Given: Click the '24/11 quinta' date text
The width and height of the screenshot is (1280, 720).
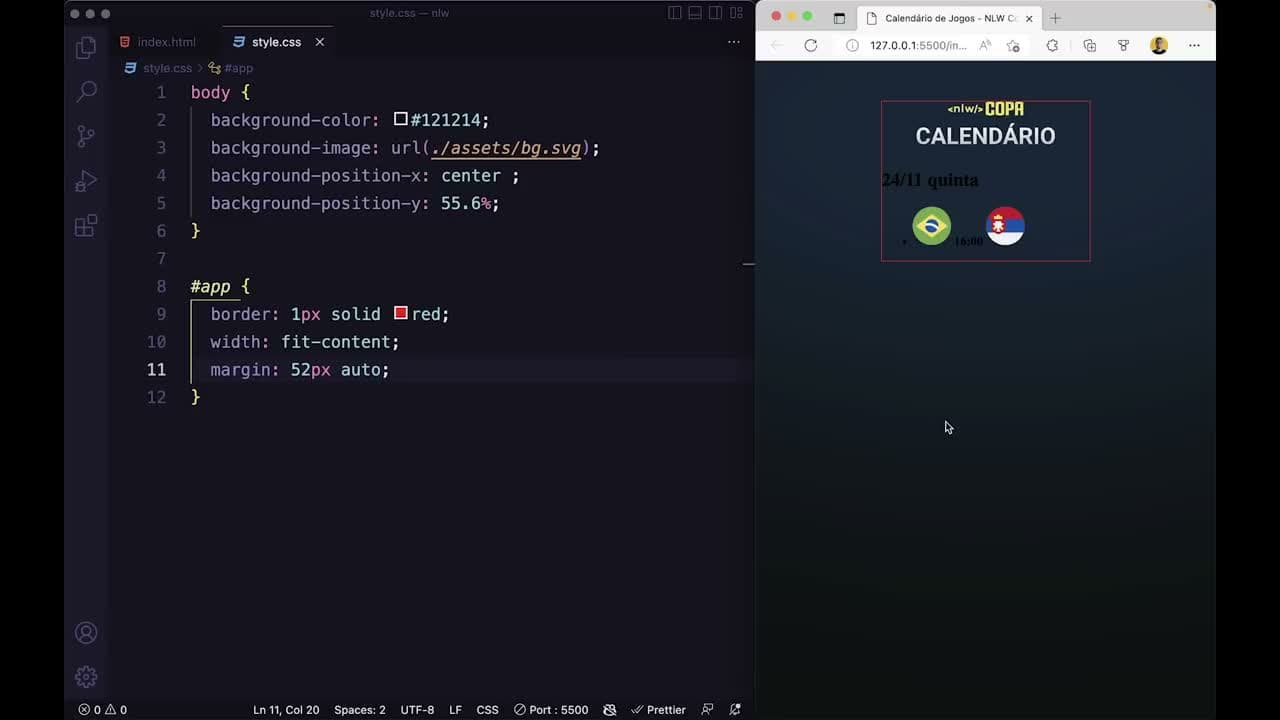Looking at the screenshot, I should coord(930,180).
